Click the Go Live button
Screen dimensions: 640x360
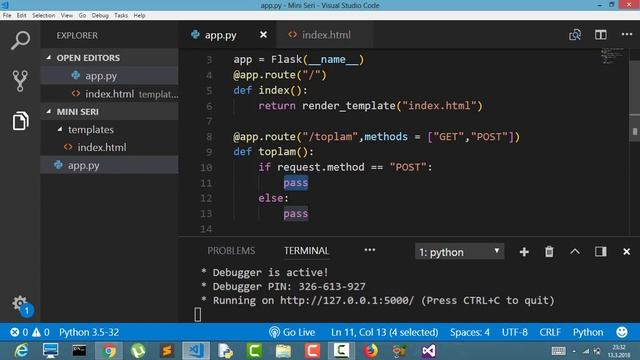point(292,332)
